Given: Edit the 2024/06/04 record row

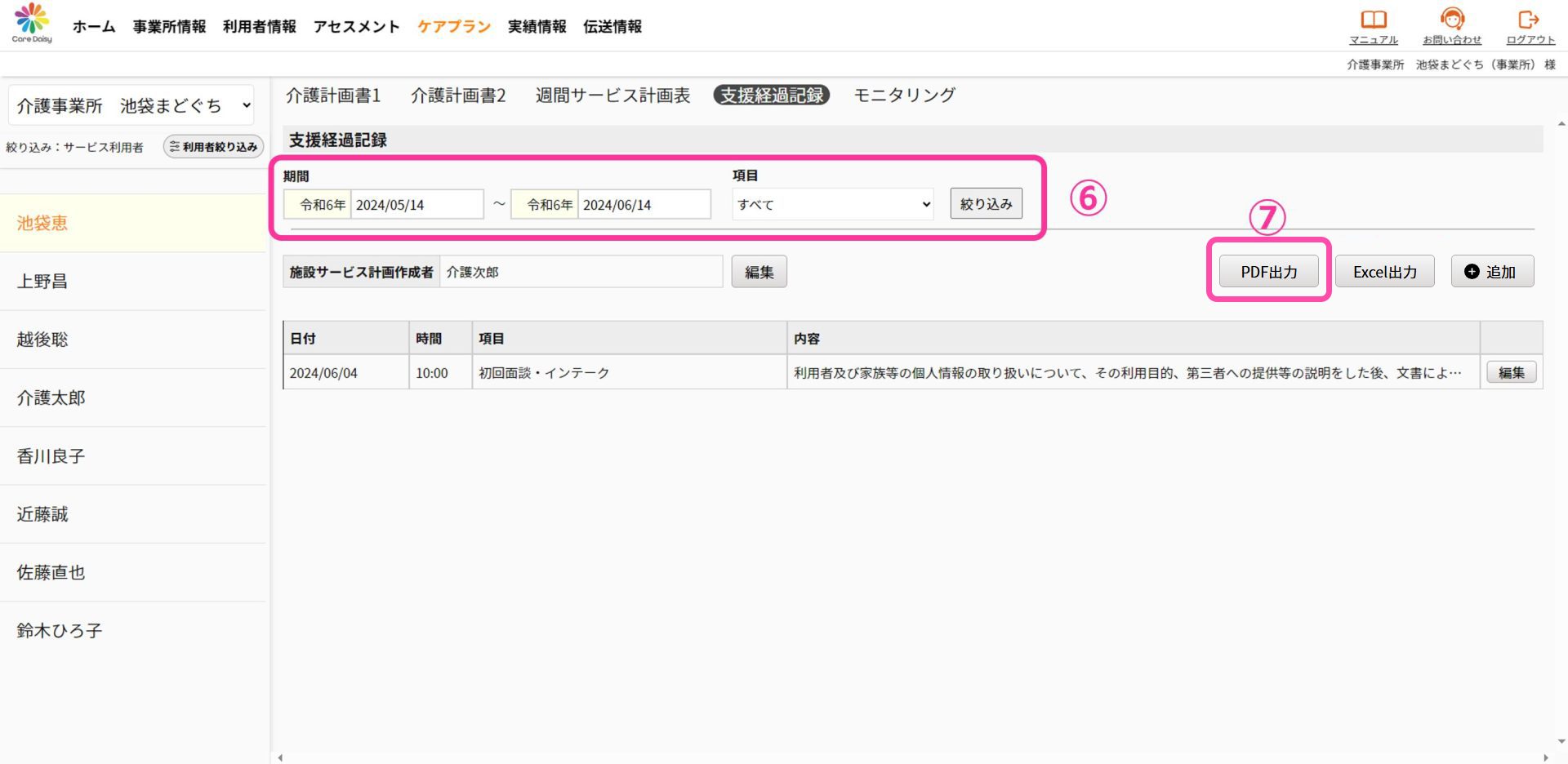Looking at the screenshot, I should tap(1511, 373).
